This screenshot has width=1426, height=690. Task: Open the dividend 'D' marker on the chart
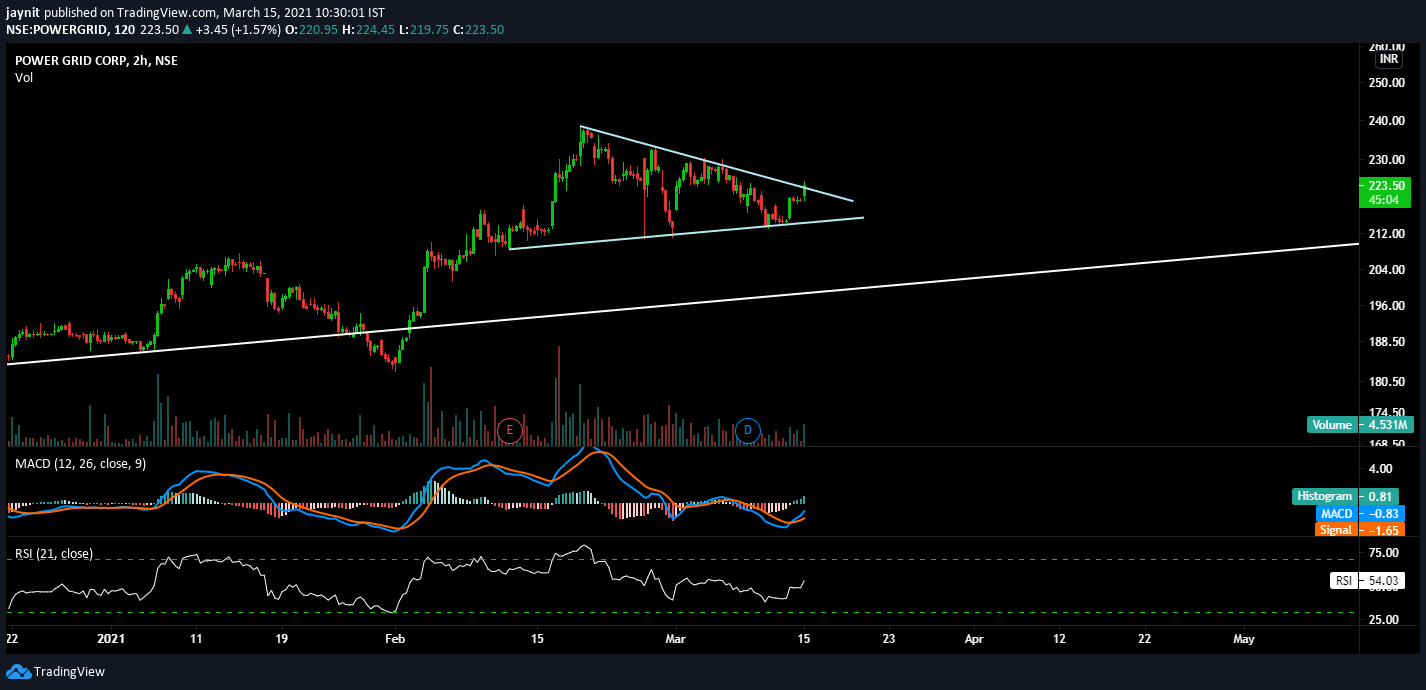tap(747, 431)
